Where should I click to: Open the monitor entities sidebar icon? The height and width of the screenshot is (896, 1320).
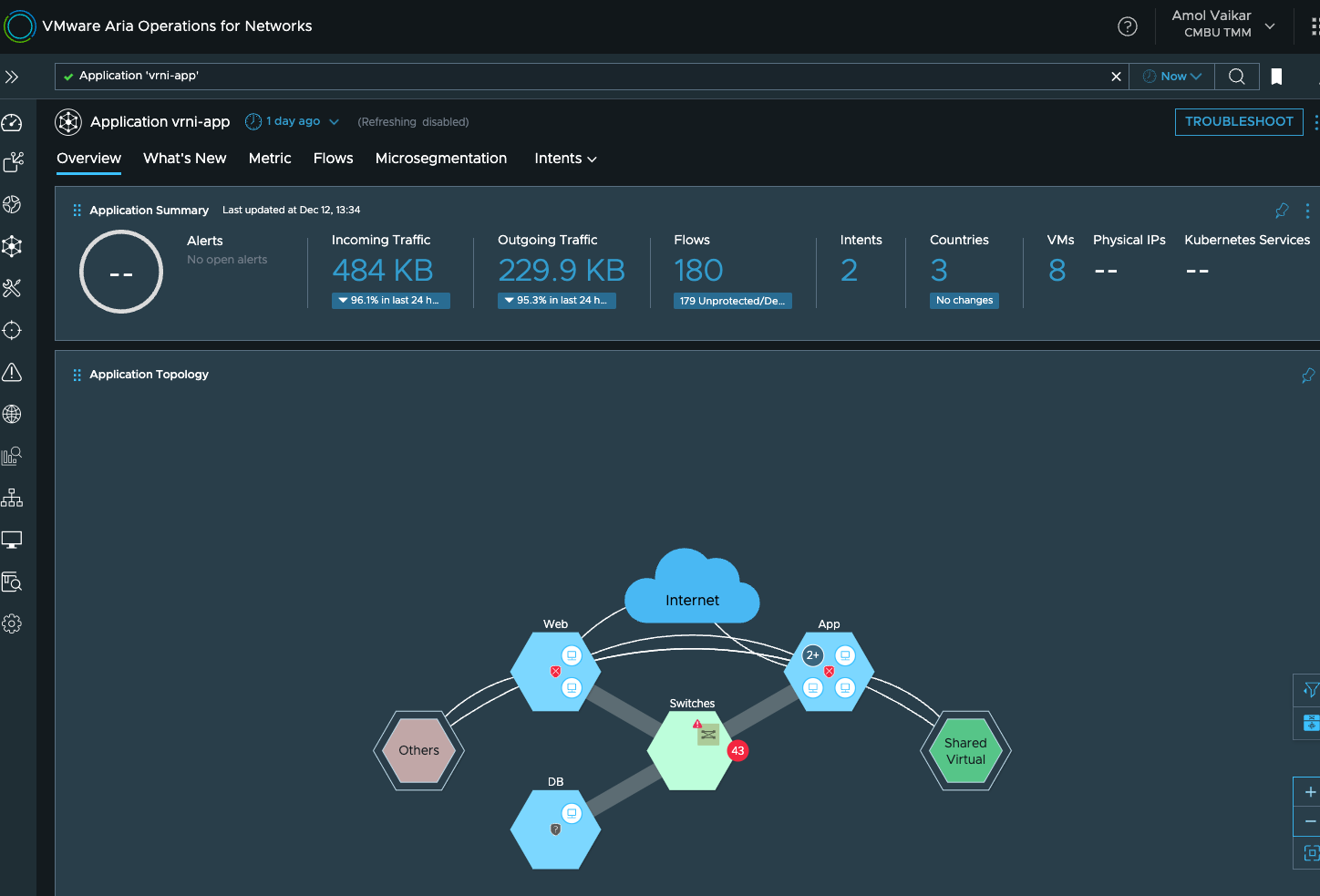(x=12, y=540)
